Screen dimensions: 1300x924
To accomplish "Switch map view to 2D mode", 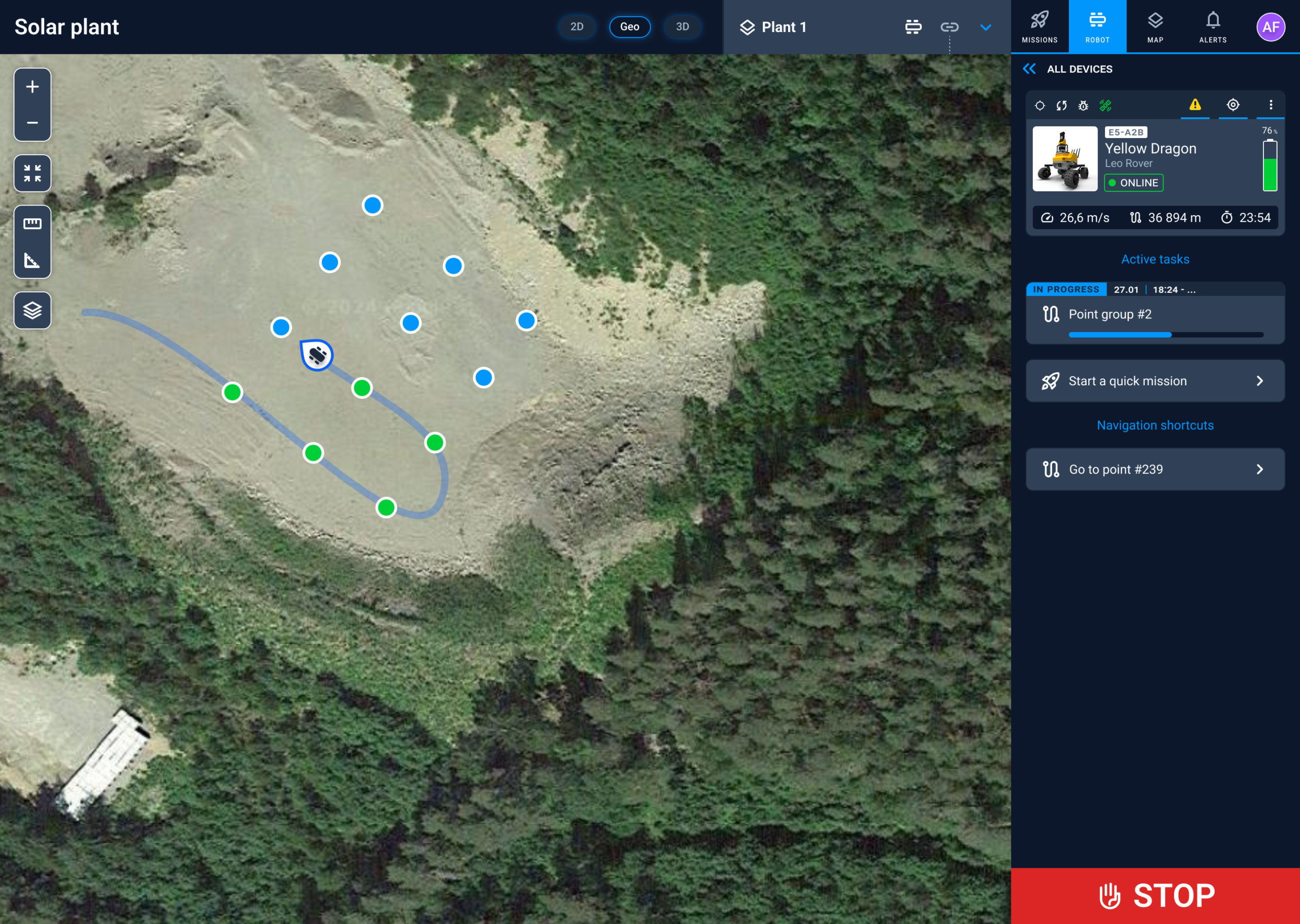I will (576, 27).
